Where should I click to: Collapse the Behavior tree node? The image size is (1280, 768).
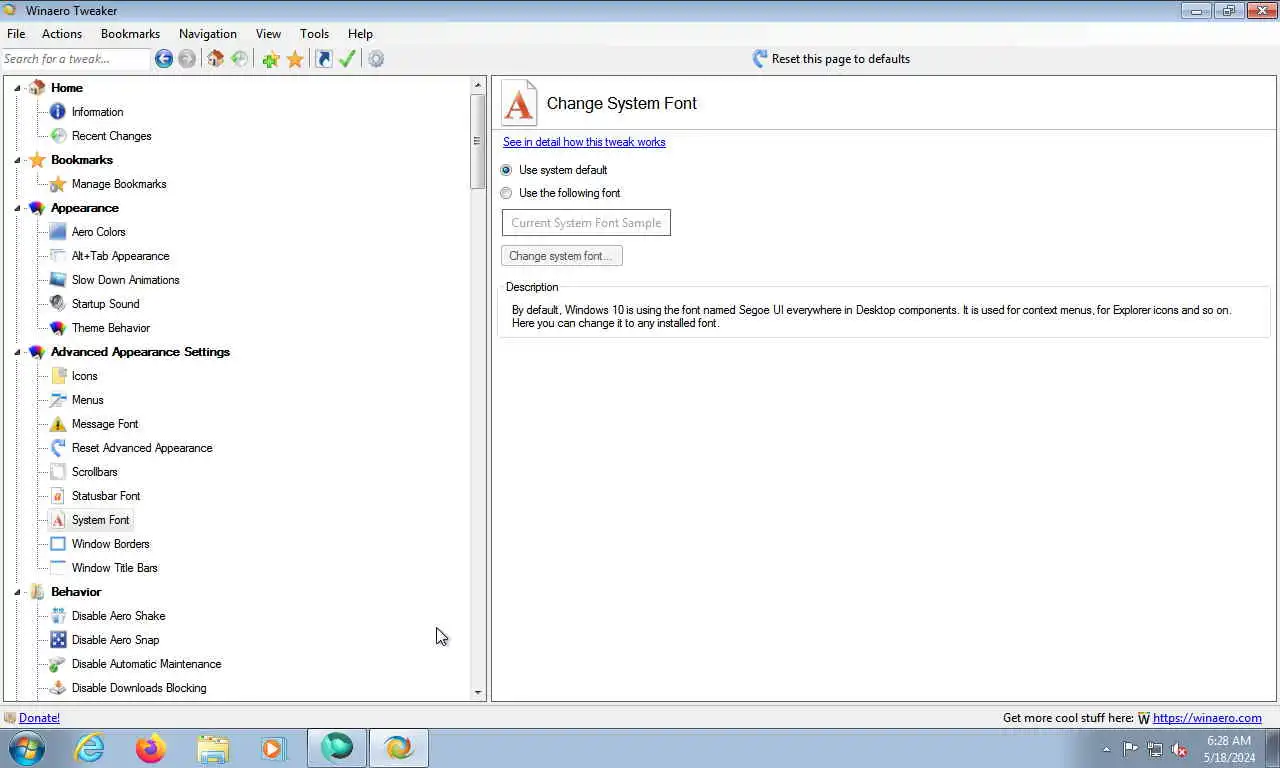click(x=18, y=592)
